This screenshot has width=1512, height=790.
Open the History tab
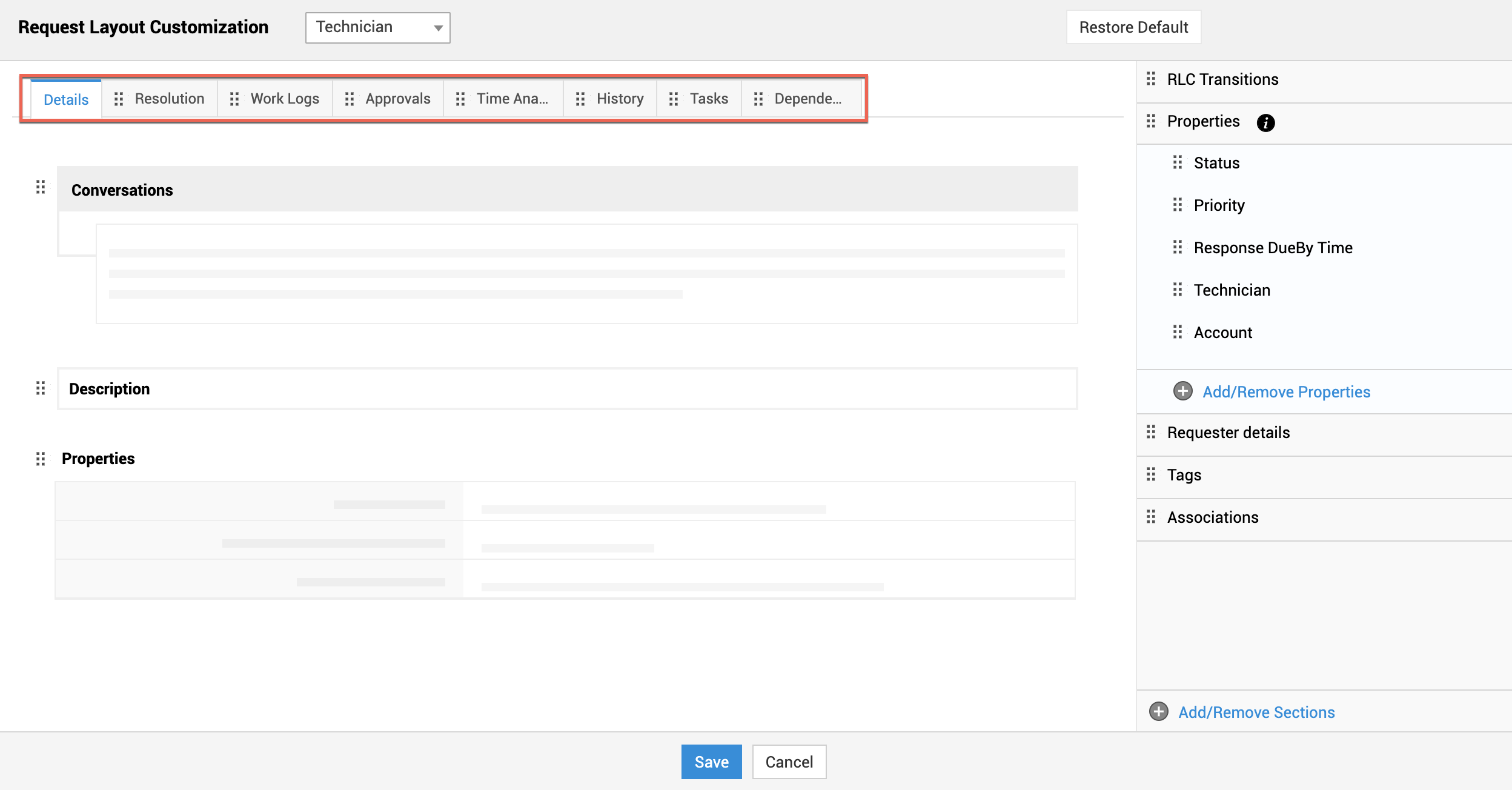[x=620, y=99]
